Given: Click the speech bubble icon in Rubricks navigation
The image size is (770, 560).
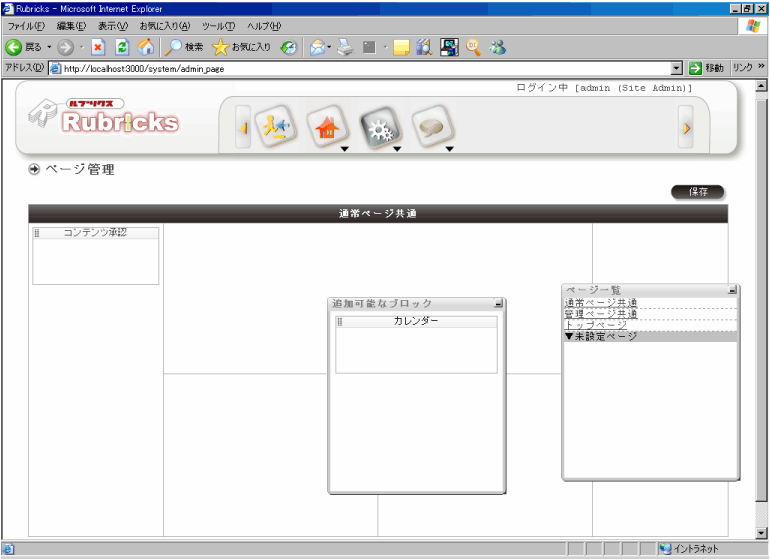Looking at the screenshot, I should point(432,127).
